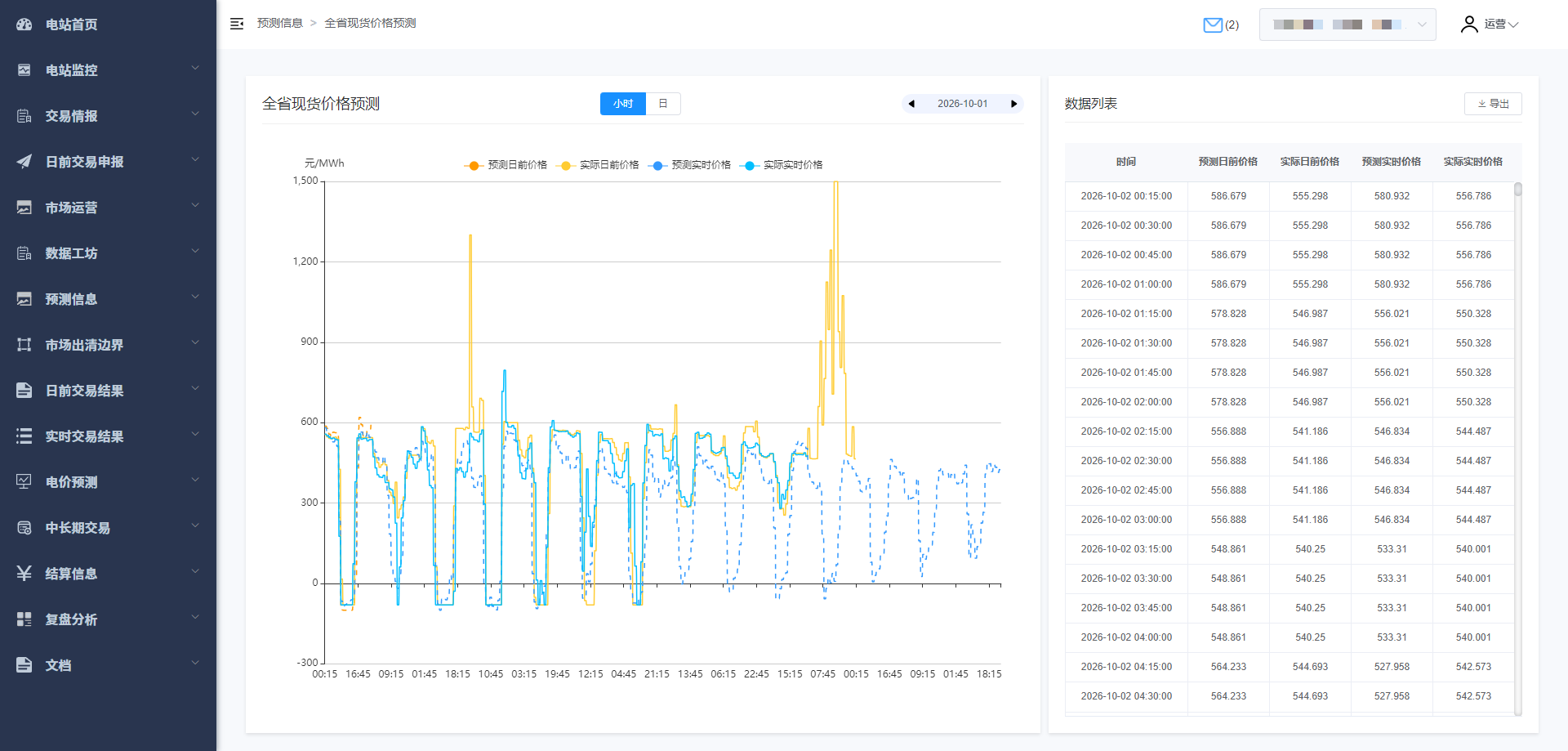1568x751 pixels.
Task: Click the 市场运营 sidebar icon
Action: (24, 208)
